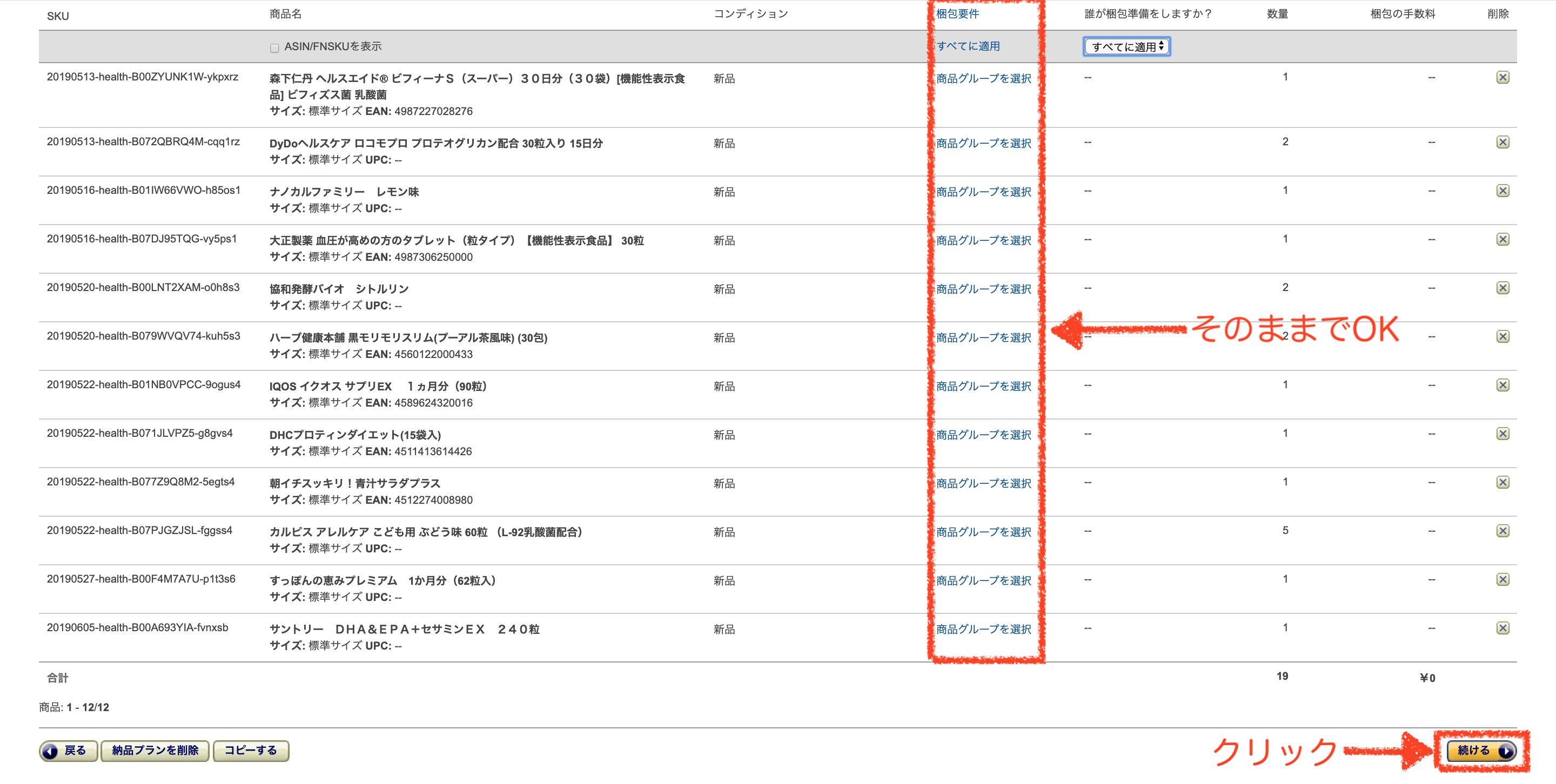Click the すべてに適用 link

click(x=968, y=46)
